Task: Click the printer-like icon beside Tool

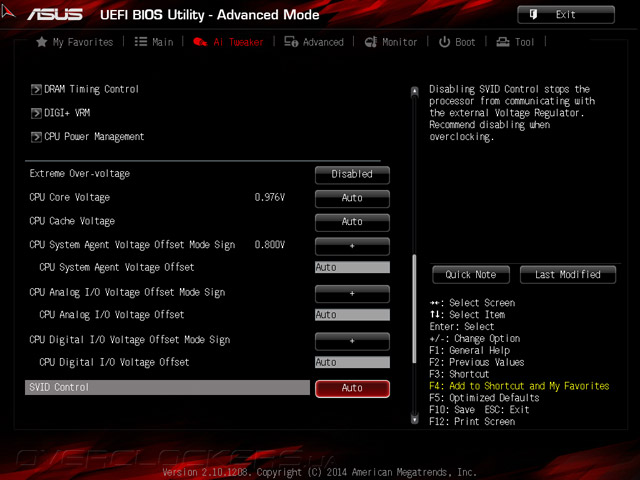Action: (x=503, y=42)
